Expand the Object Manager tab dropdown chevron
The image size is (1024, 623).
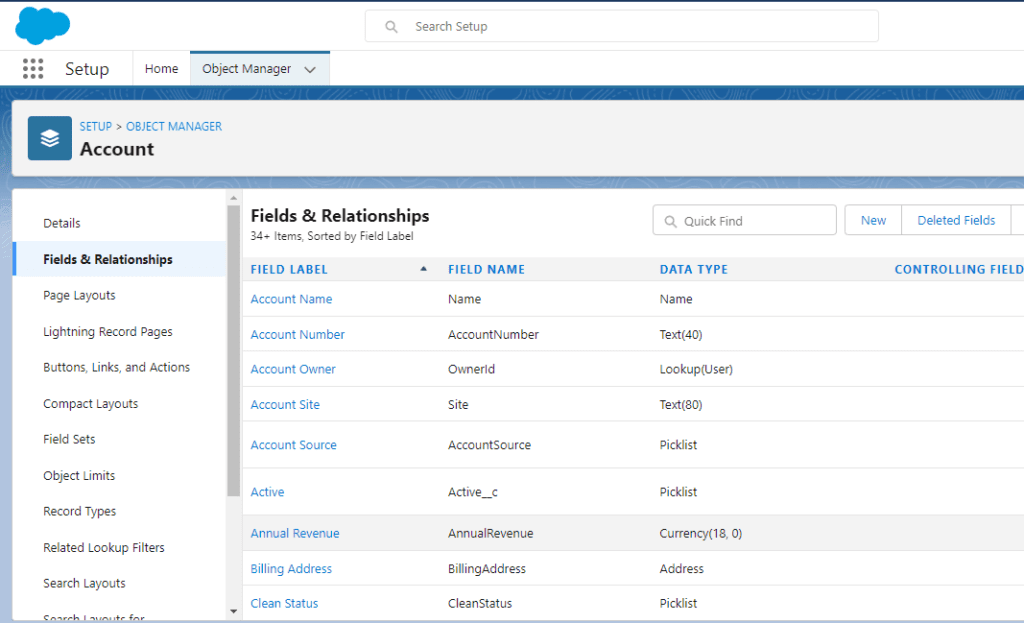(x=310, y=69)
